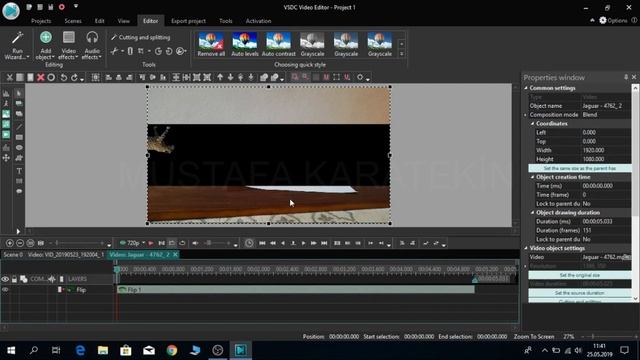Pin the Properties window
640x360 pixels.
[626, 77]
